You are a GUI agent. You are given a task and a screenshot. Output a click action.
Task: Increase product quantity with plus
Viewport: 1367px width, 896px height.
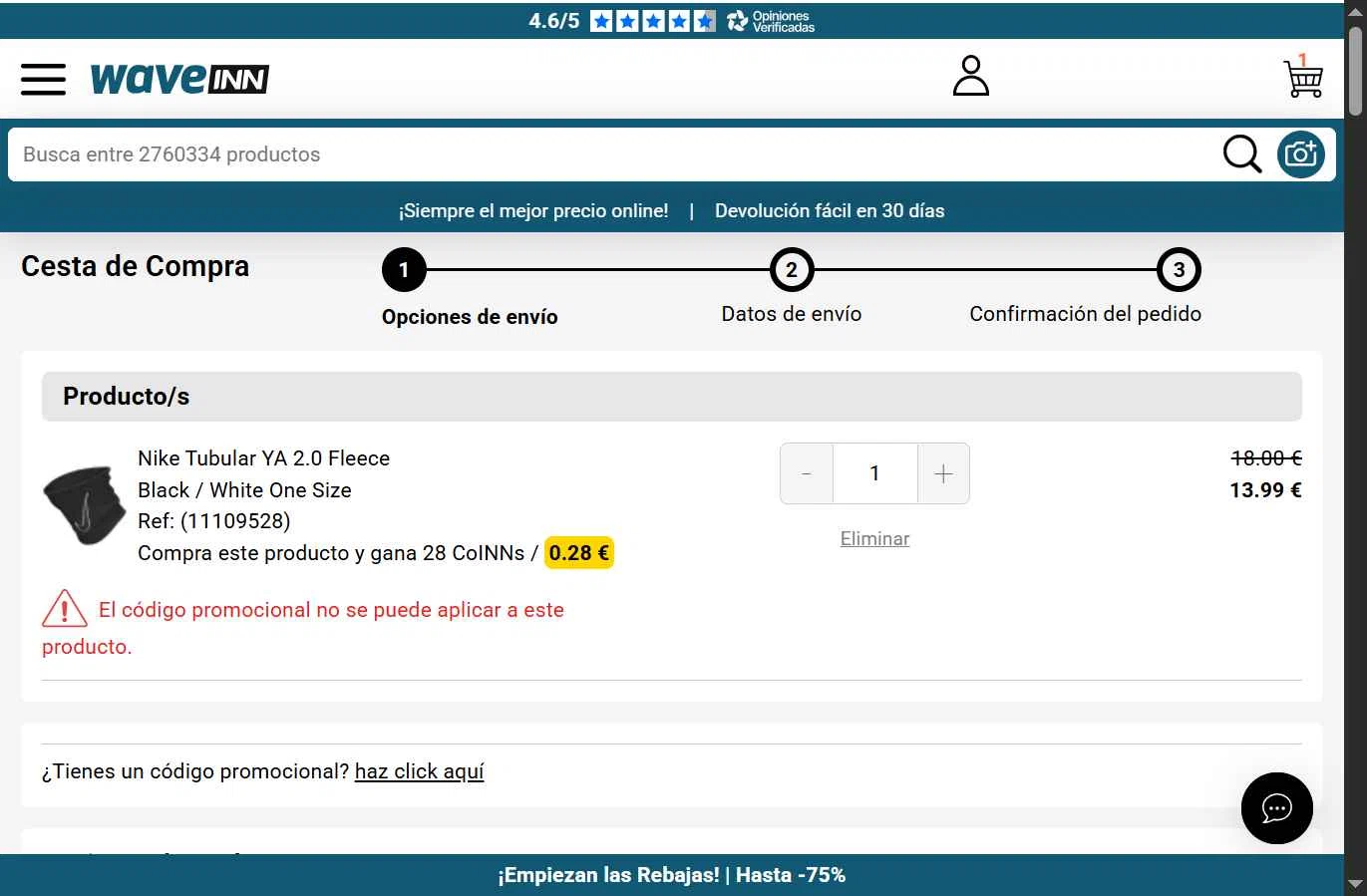point(943,473)
